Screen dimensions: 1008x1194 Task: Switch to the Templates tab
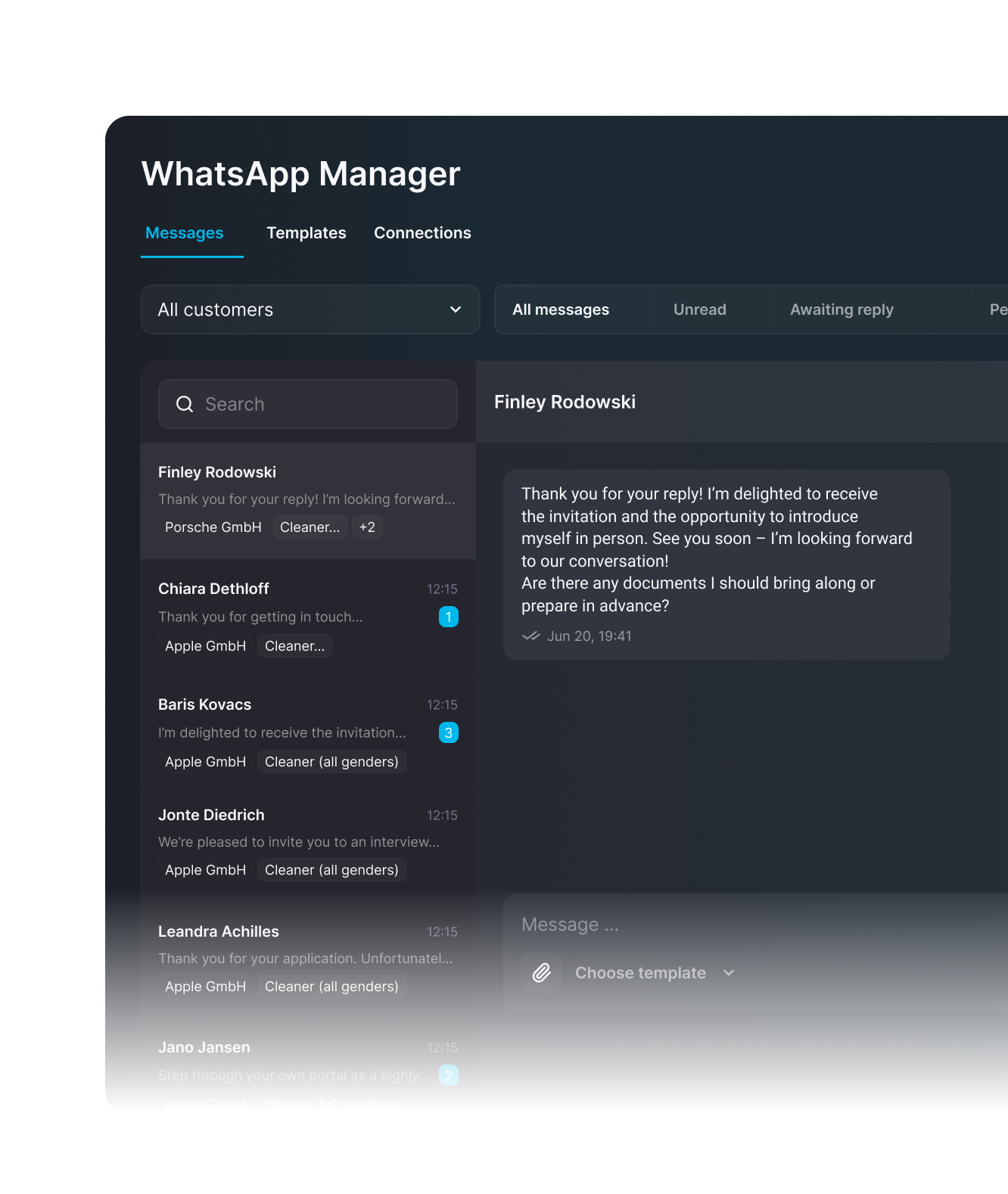(306, 233)
